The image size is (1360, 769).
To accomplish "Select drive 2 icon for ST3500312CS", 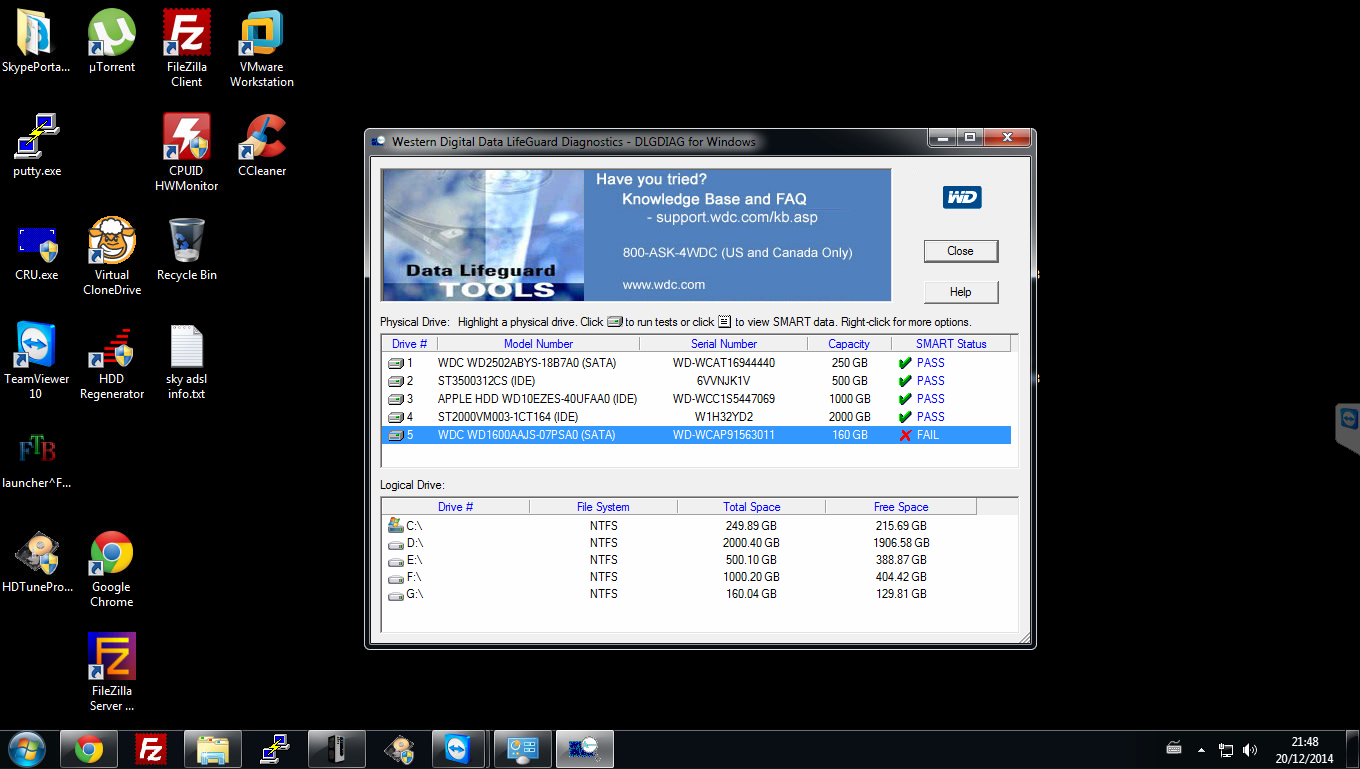I will tap(396, 381).
